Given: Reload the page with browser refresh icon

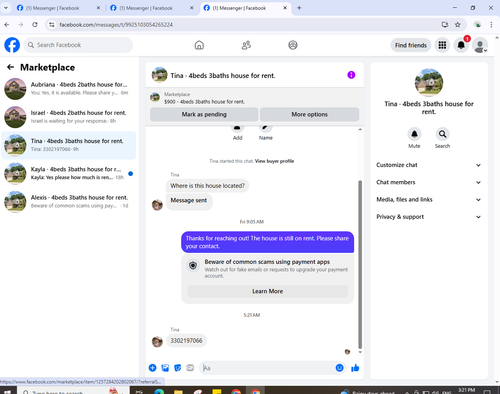Looking at the screenshot, I should (35, 24).
